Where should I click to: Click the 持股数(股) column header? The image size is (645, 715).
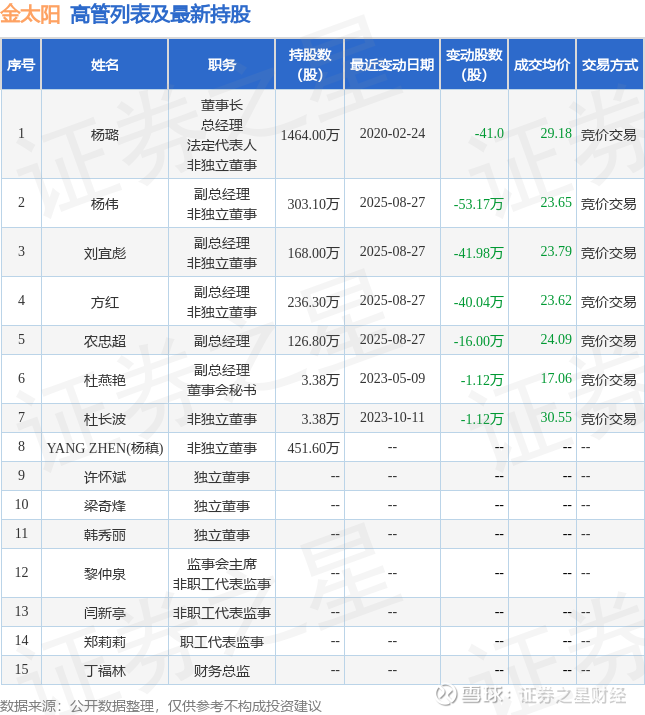pos(310,64)
